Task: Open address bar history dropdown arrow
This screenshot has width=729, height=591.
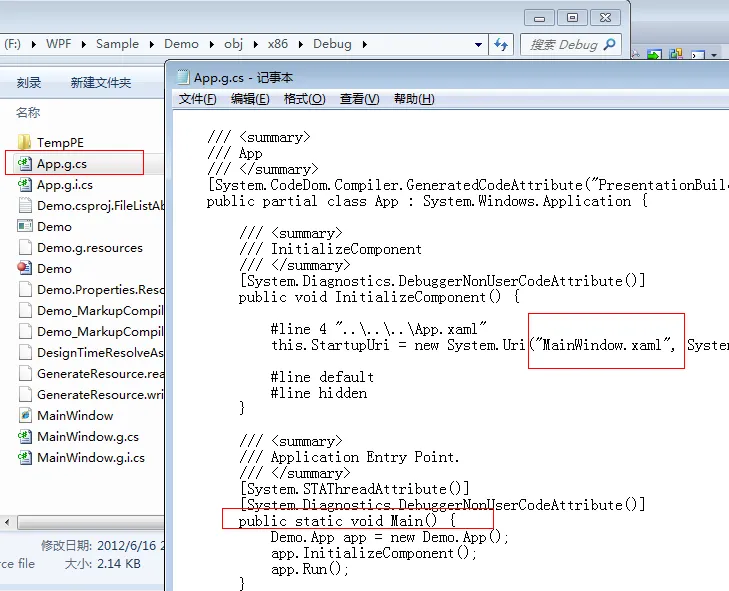Action: tap(478, 45)
